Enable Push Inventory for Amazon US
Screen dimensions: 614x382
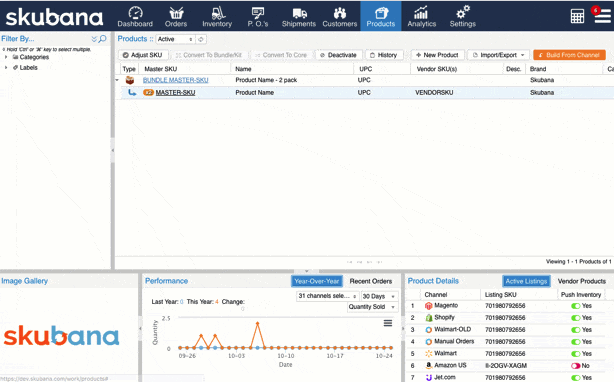576,366
